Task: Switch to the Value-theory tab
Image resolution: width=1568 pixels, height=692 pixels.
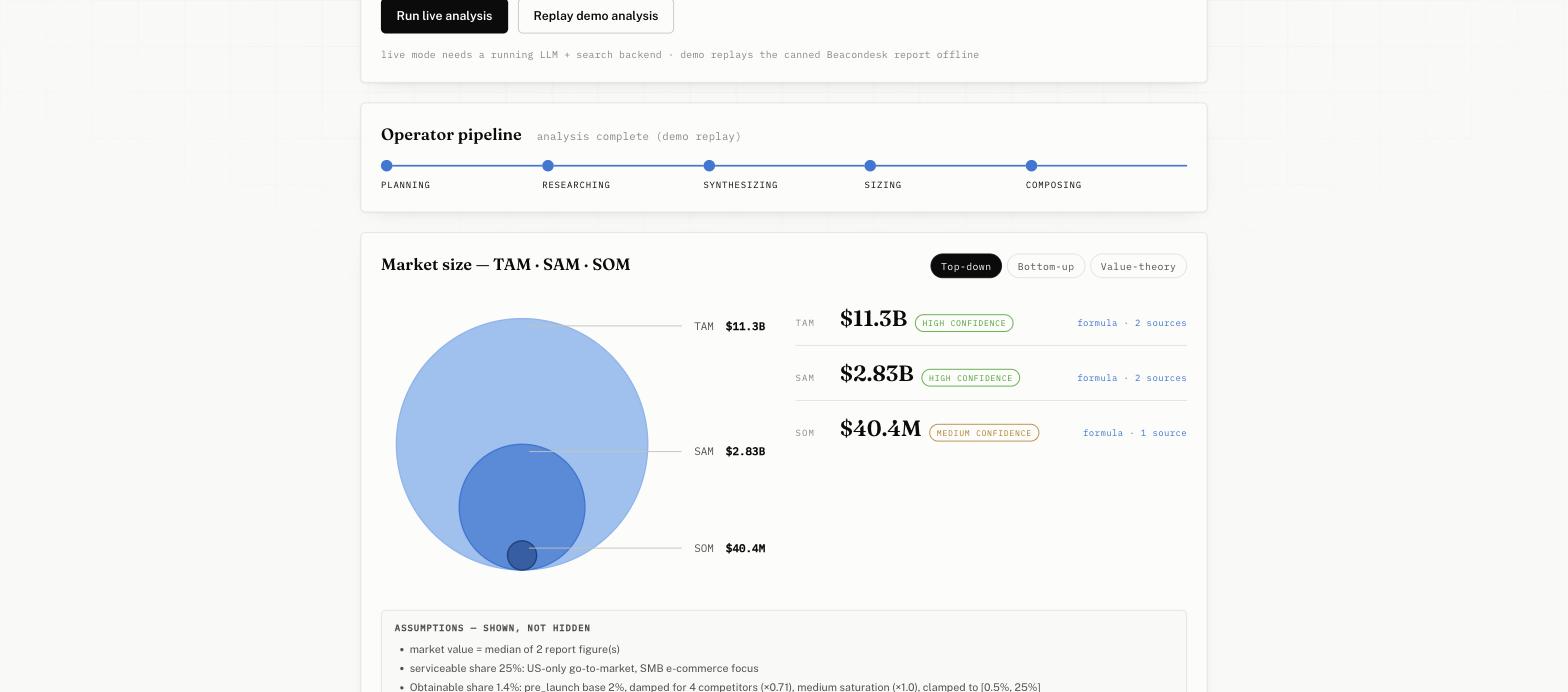Action: (x=1138, y=266)
